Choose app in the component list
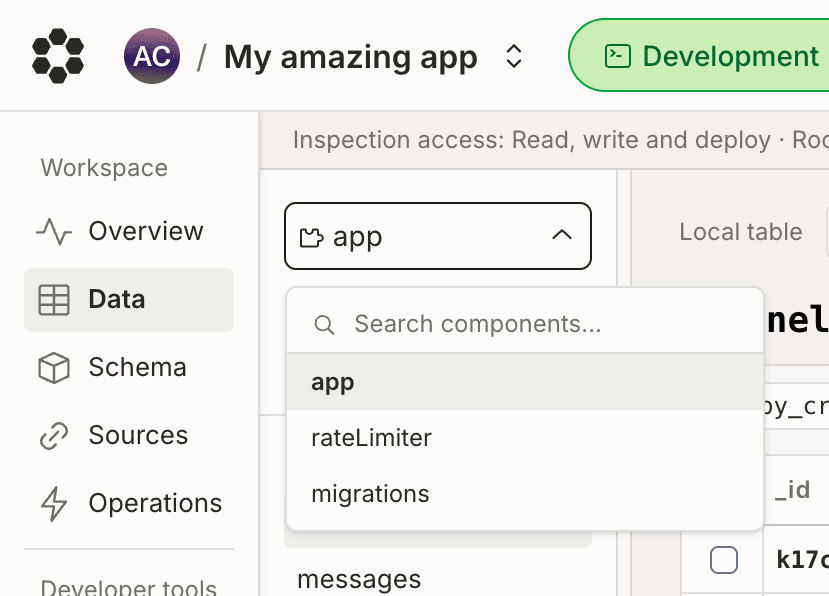Screen dimensions: 829x596 tap(524, 382)
